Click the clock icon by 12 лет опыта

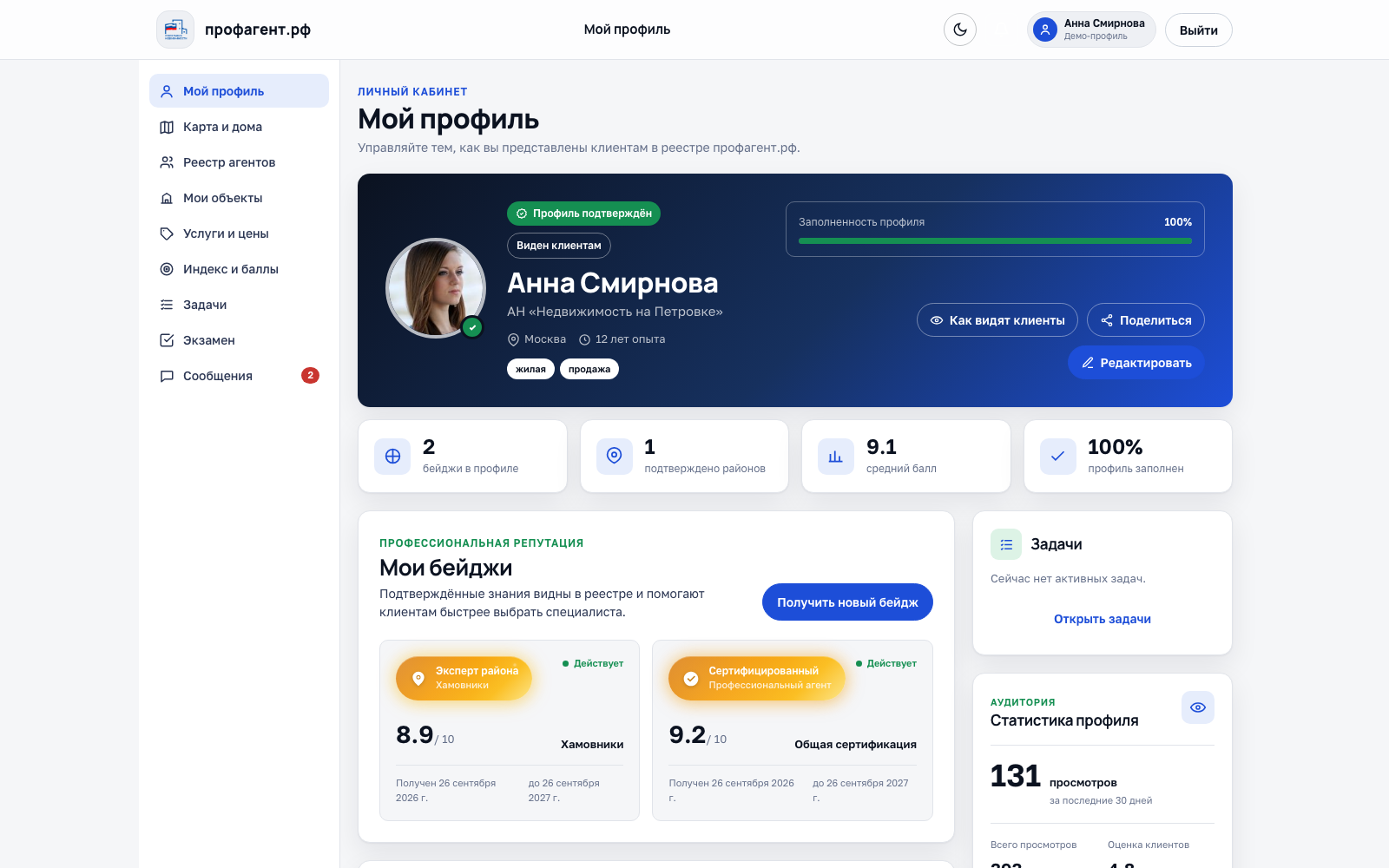tap(584, 339)
